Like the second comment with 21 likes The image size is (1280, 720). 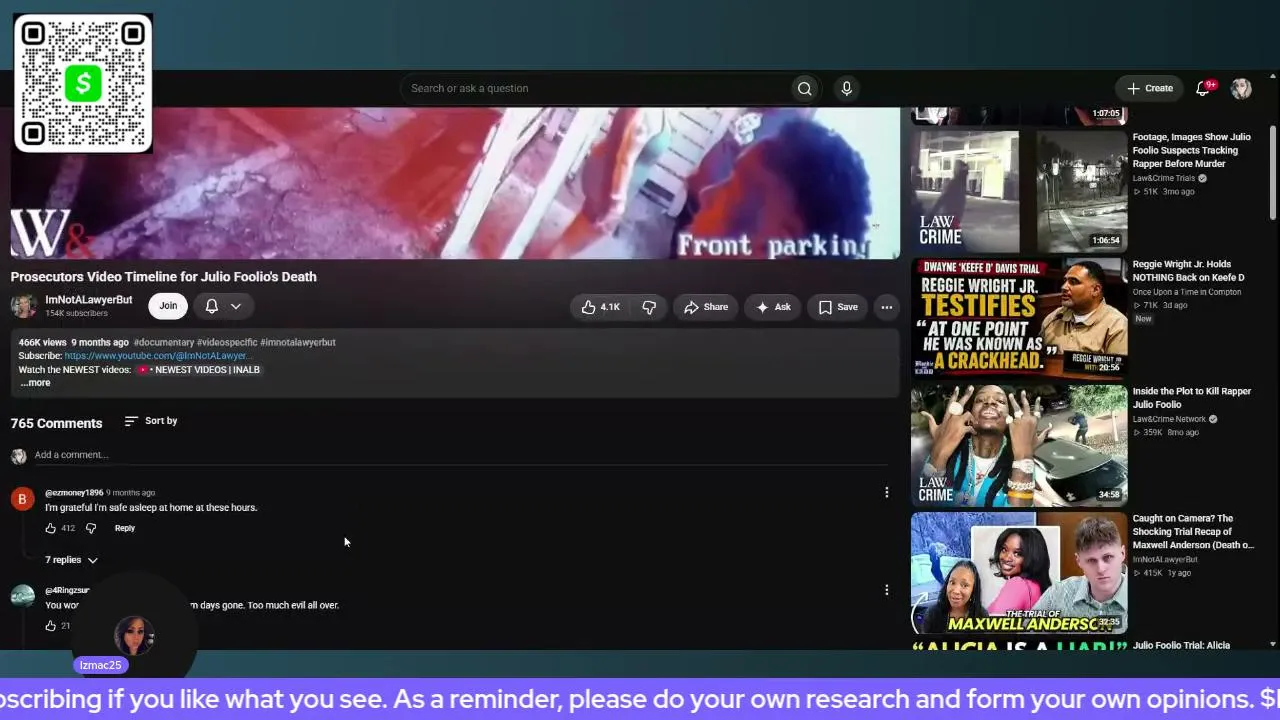[51, 626]
